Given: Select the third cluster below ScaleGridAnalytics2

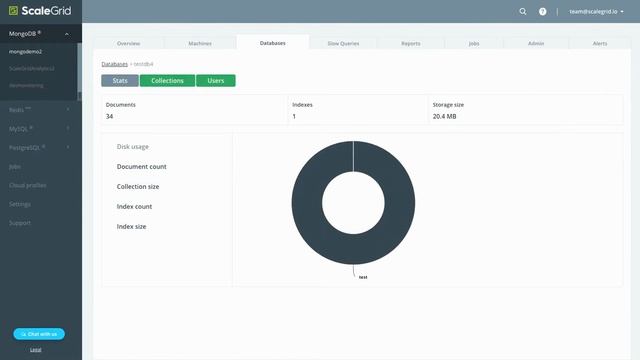Looking at the screenshot, I should click(x=26, y=85).
